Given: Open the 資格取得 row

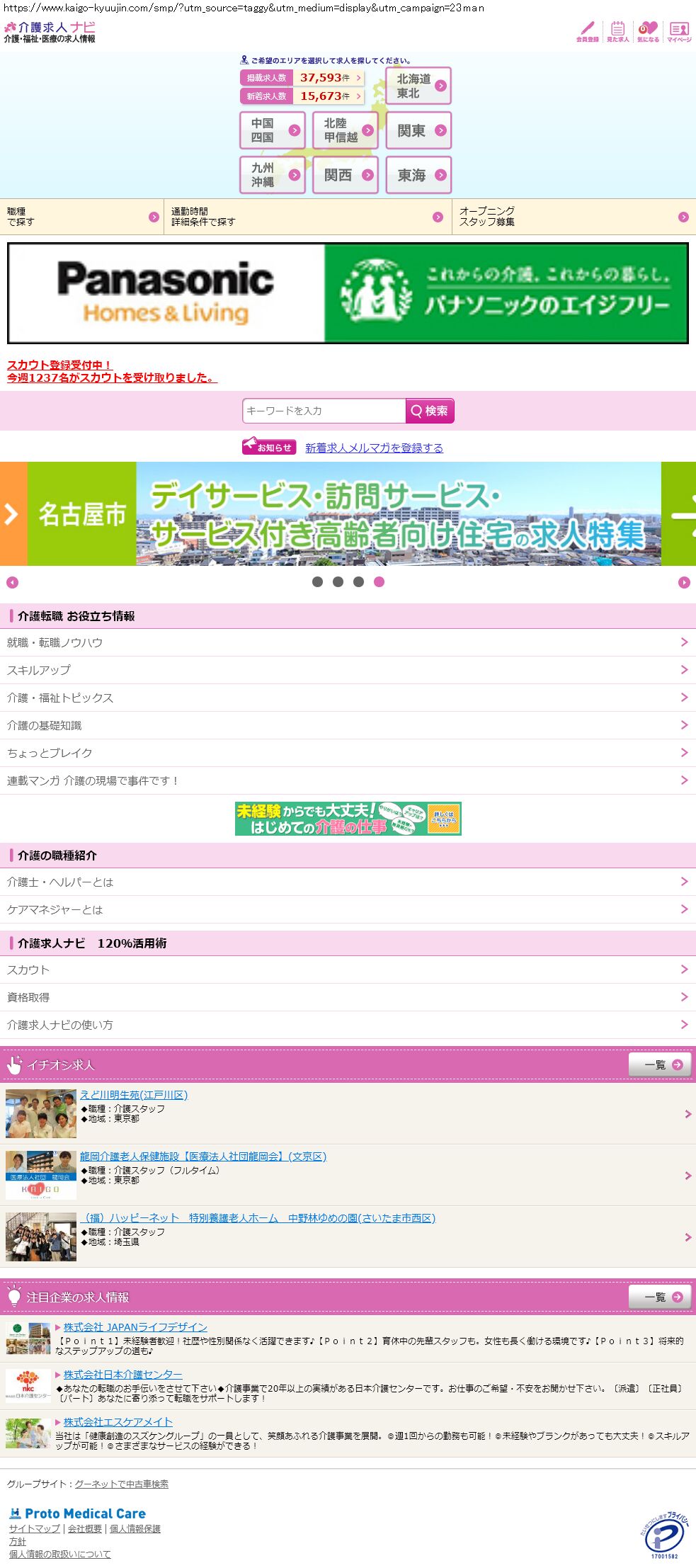Looking at the screenshot, I should pos(348,997).
